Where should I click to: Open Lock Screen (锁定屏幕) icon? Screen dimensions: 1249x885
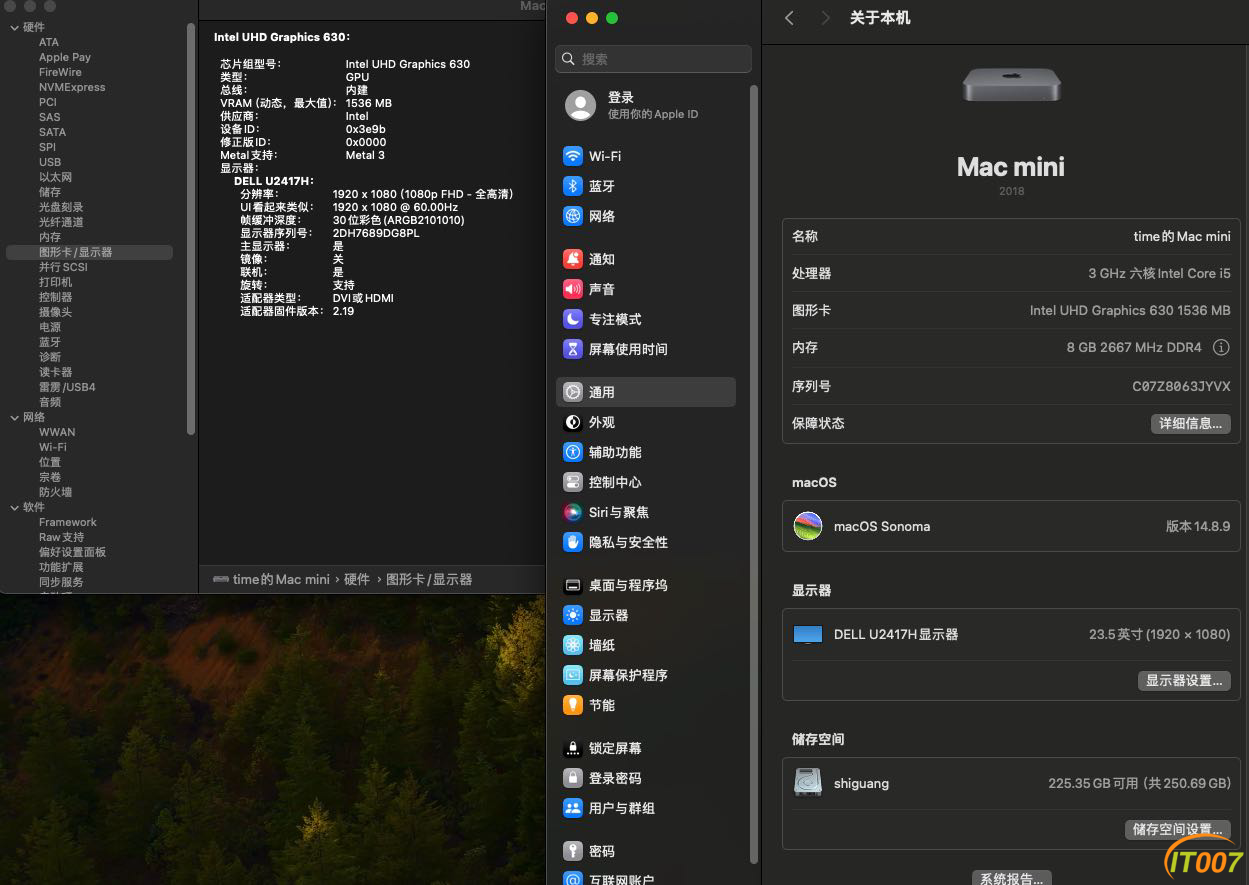tap(573, 748)
